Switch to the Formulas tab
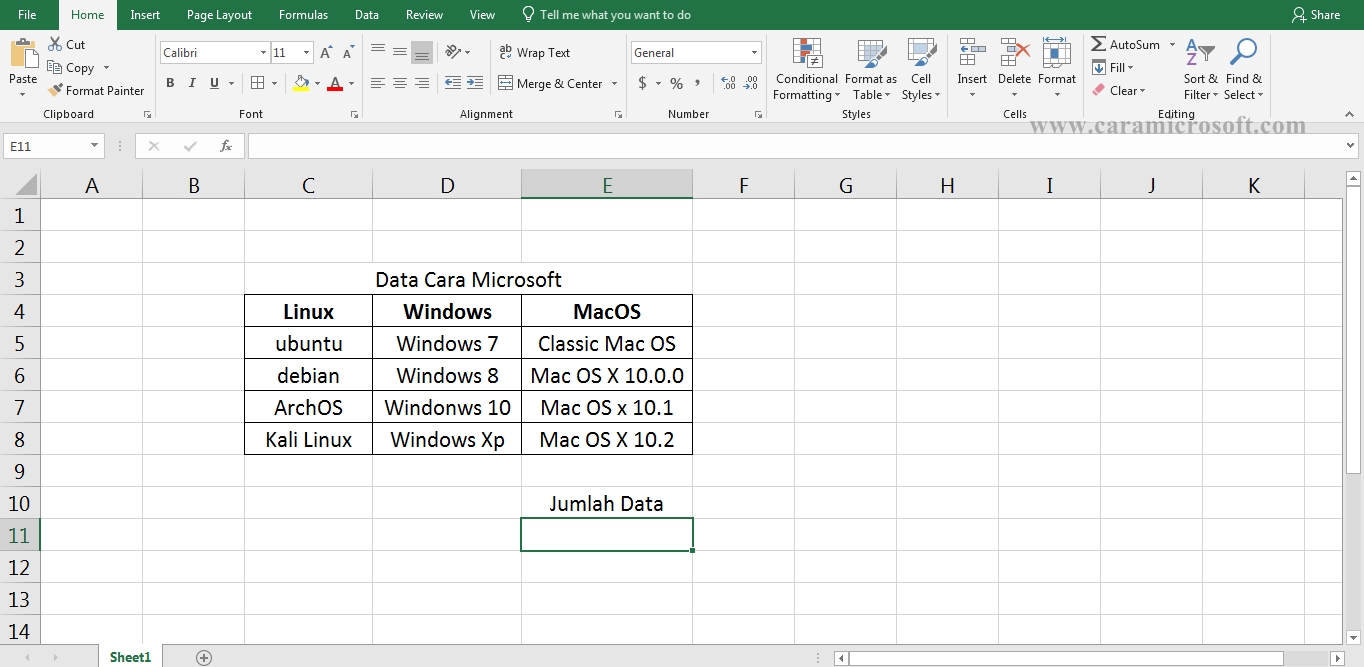The height and width of the screenshot is (667, 1364). point(303,14)
